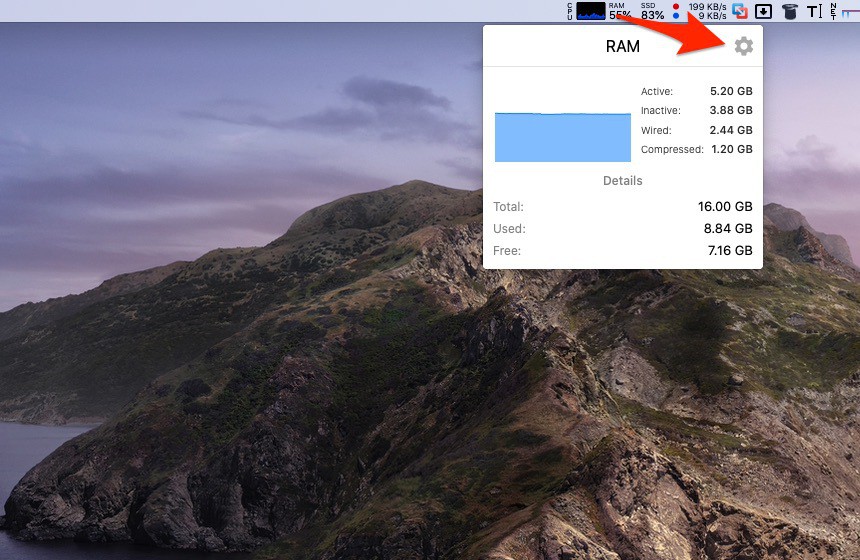860x560 pixels.
Task: Open the NET graph menu bar monitor
Action: coord(845,11)
